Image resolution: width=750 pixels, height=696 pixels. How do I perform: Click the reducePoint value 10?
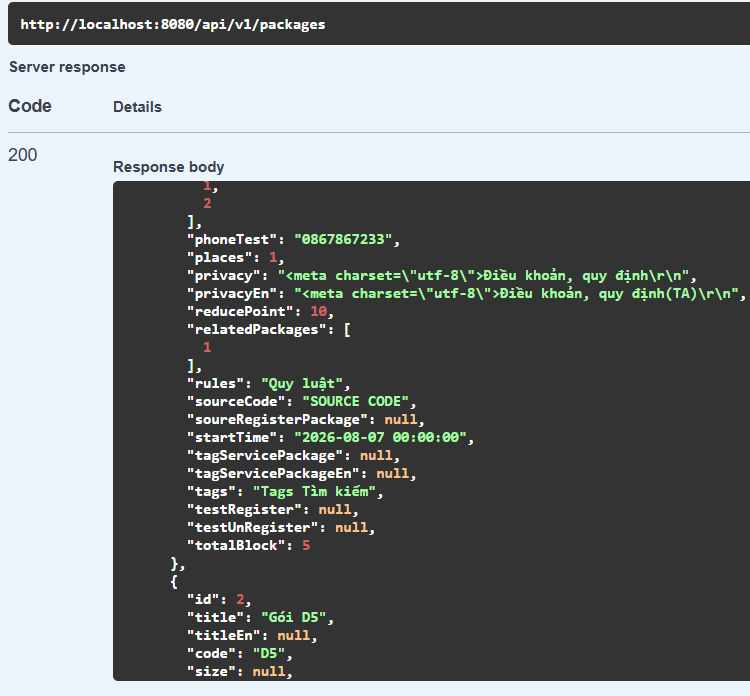pyautogui.click(x=319, y=311)
